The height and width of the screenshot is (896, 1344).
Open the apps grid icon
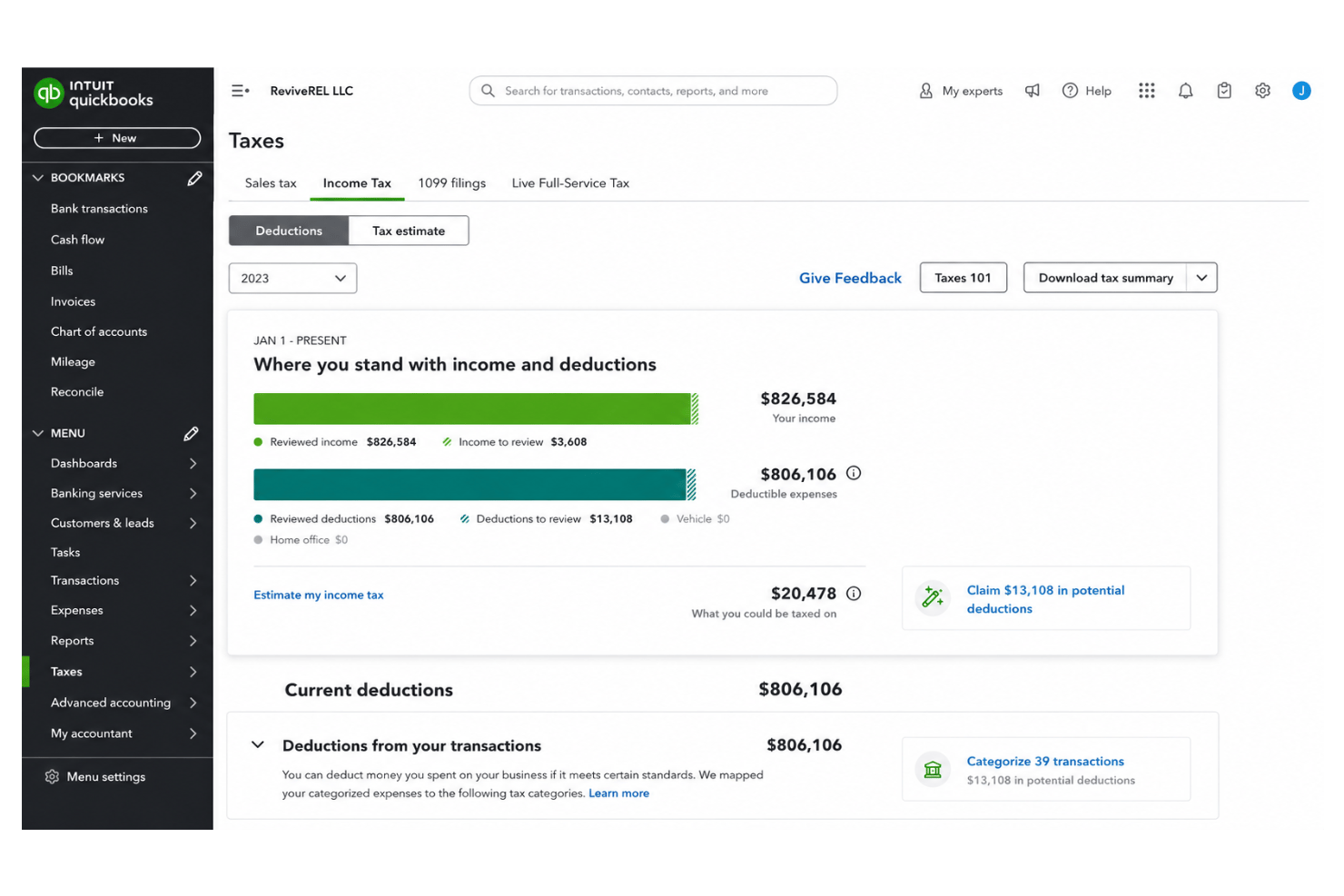click(x=1147, y=91)
